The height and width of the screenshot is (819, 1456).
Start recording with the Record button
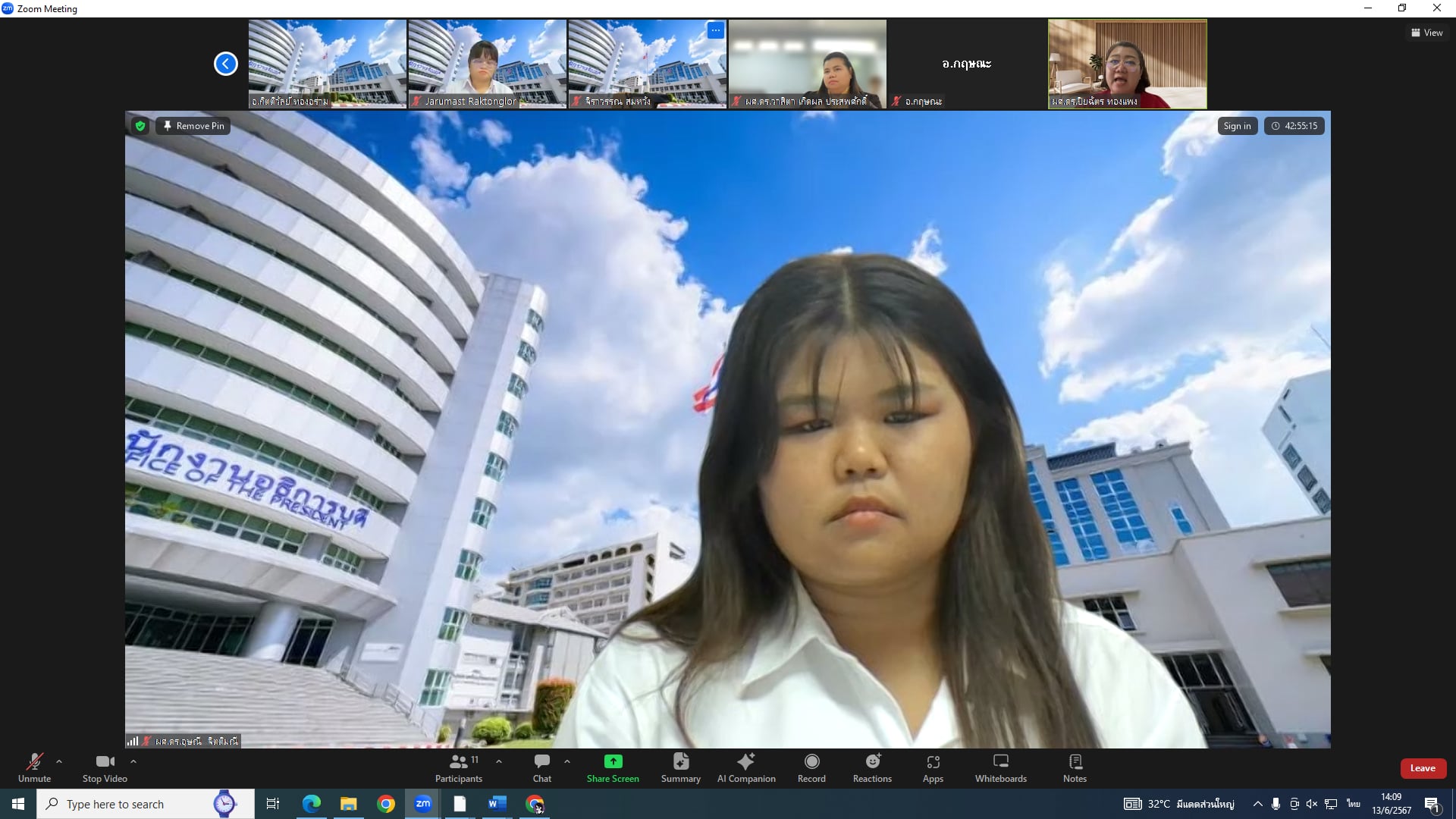pyautogui.click(x=811, y=767)
